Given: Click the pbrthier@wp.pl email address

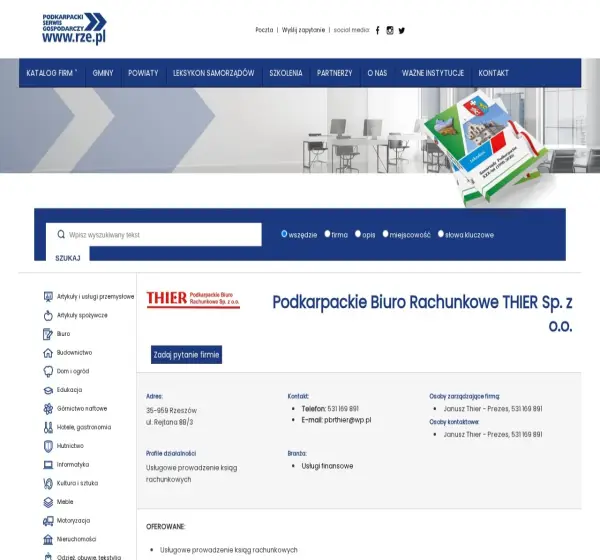Looking at the screenshot, I should [347, 420].
